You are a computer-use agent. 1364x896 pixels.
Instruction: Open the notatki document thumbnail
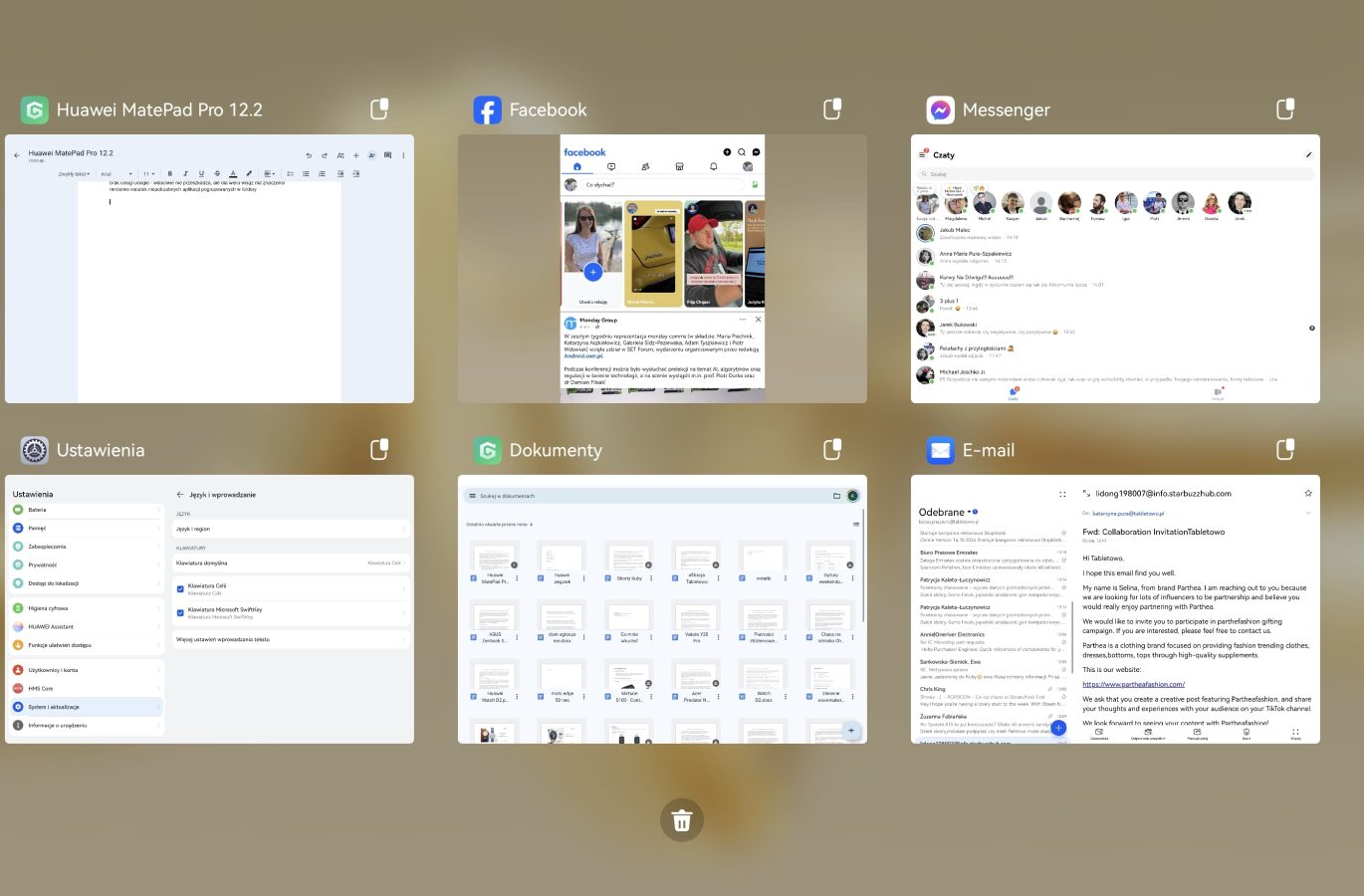pyautogui.click(x=764, y=563)
